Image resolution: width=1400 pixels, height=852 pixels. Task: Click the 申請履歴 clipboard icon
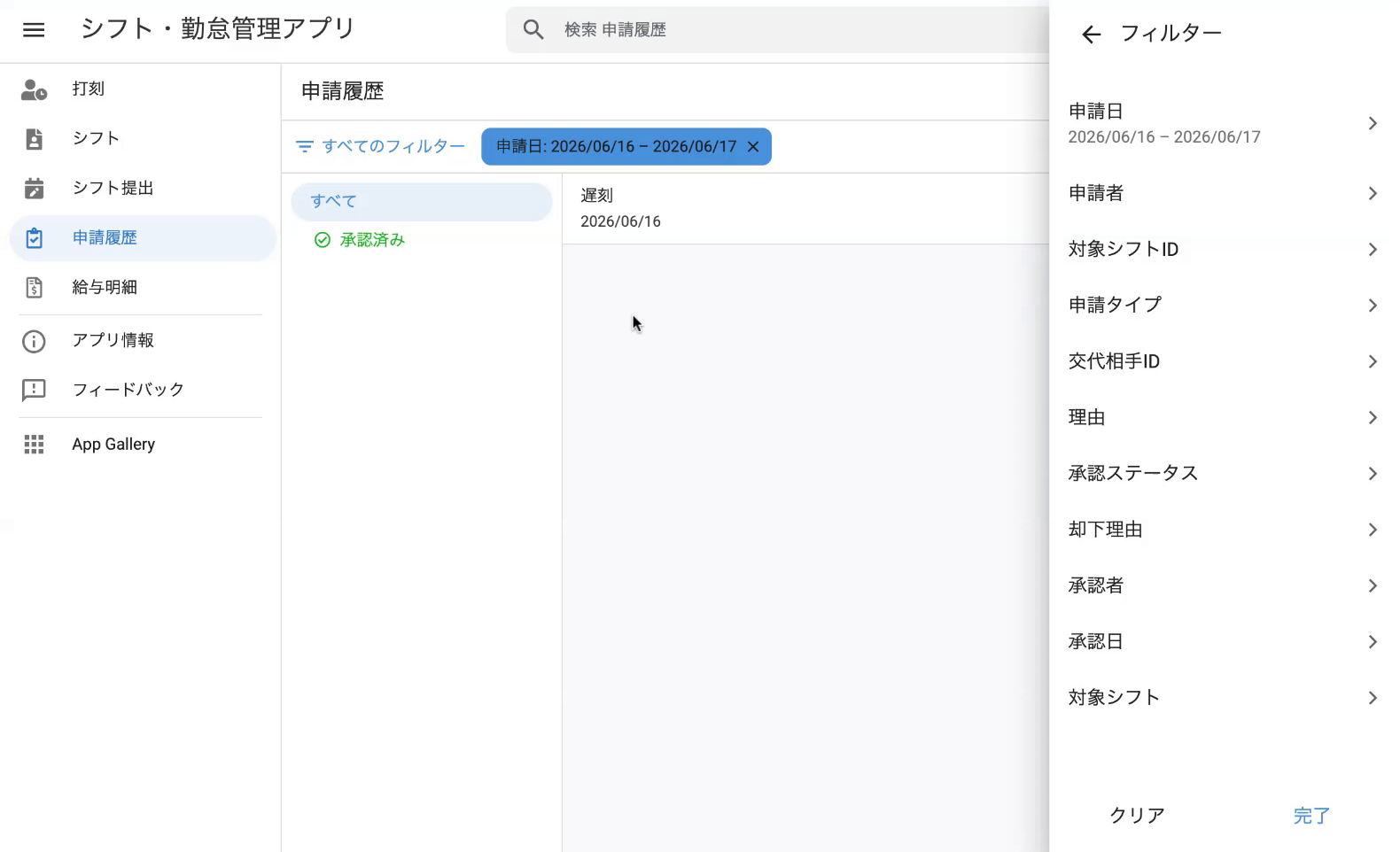[x=34, y=238]
